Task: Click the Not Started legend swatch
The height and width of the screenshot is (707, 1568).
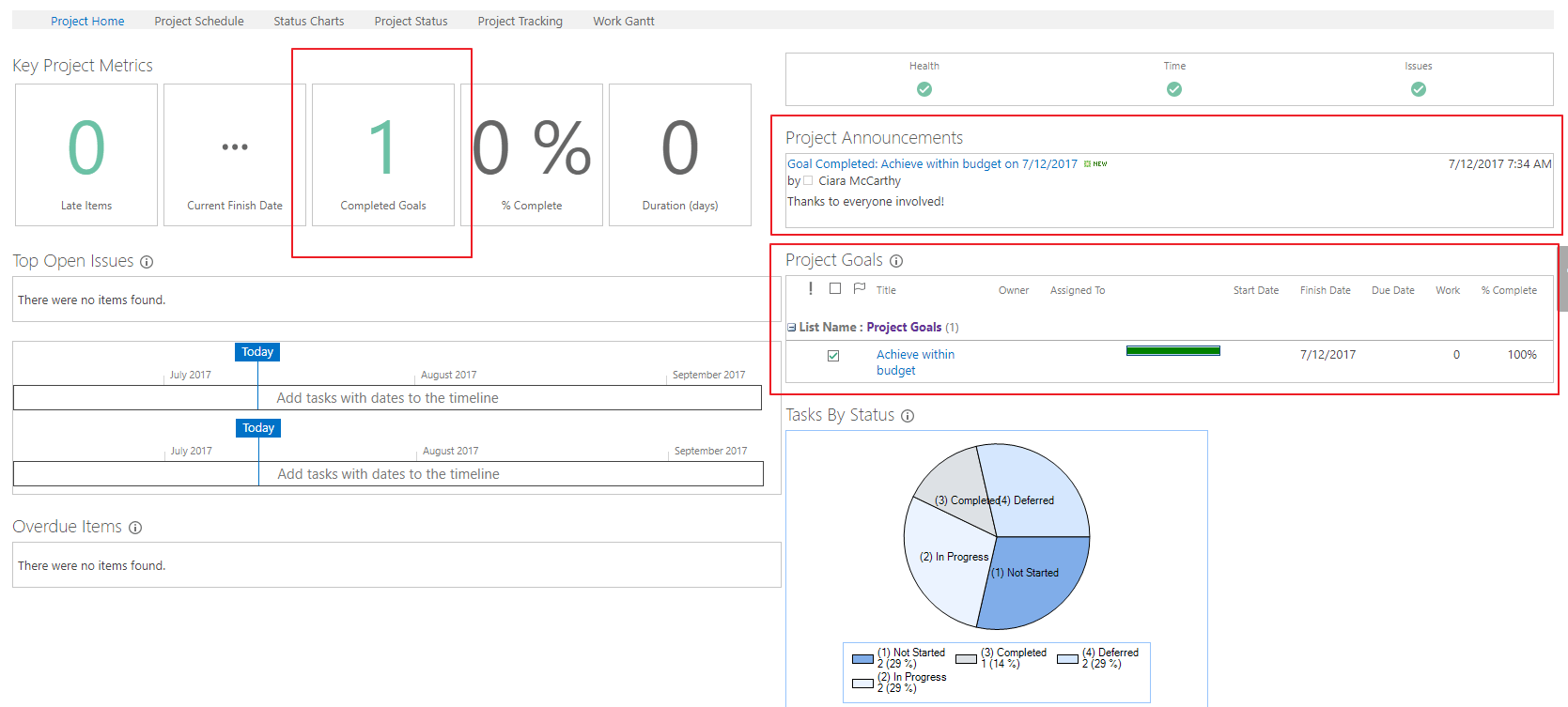Action: tap(862, 659)
